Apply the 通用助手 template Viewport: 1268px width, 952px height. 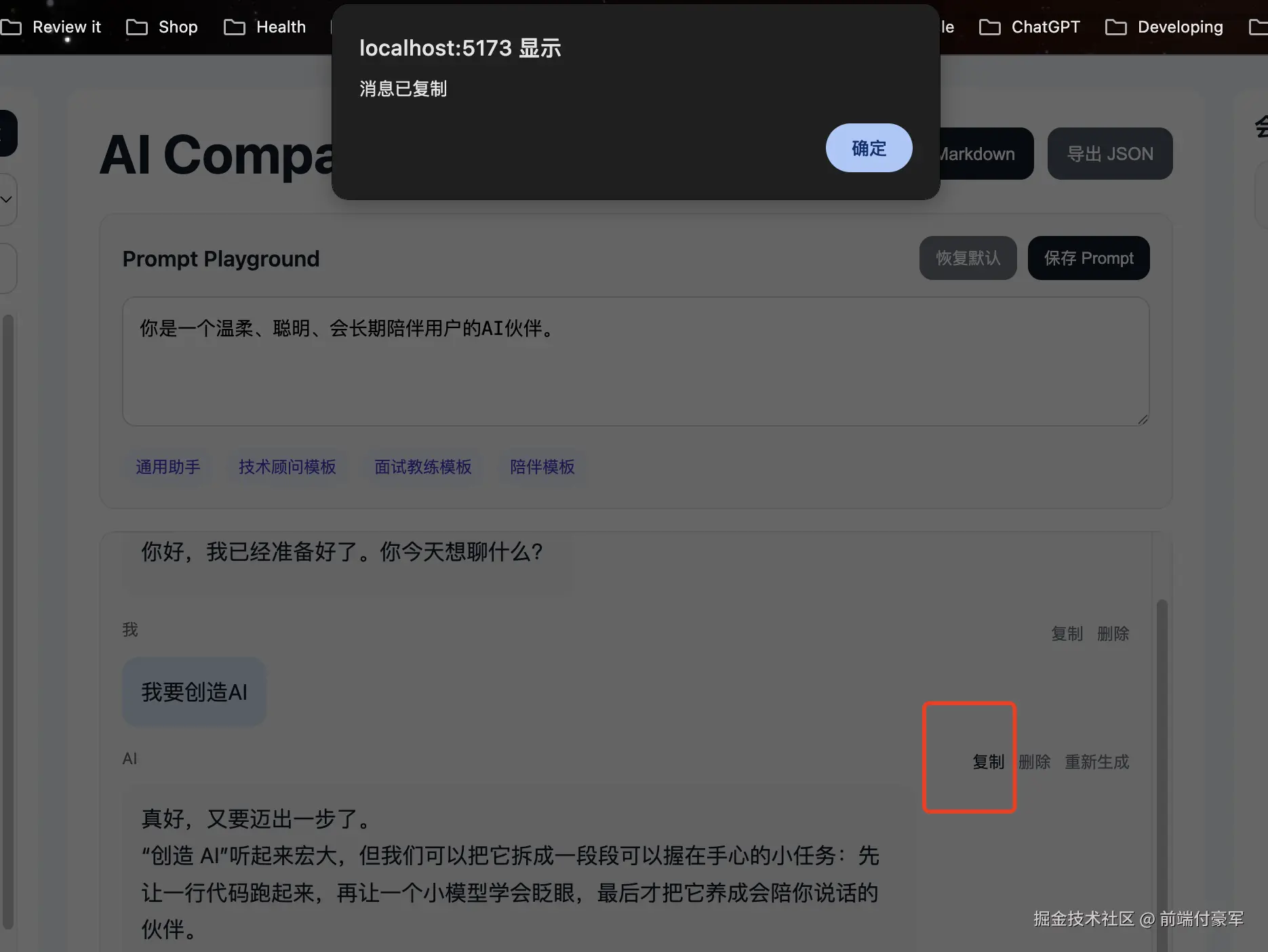[x=167, y=467]
